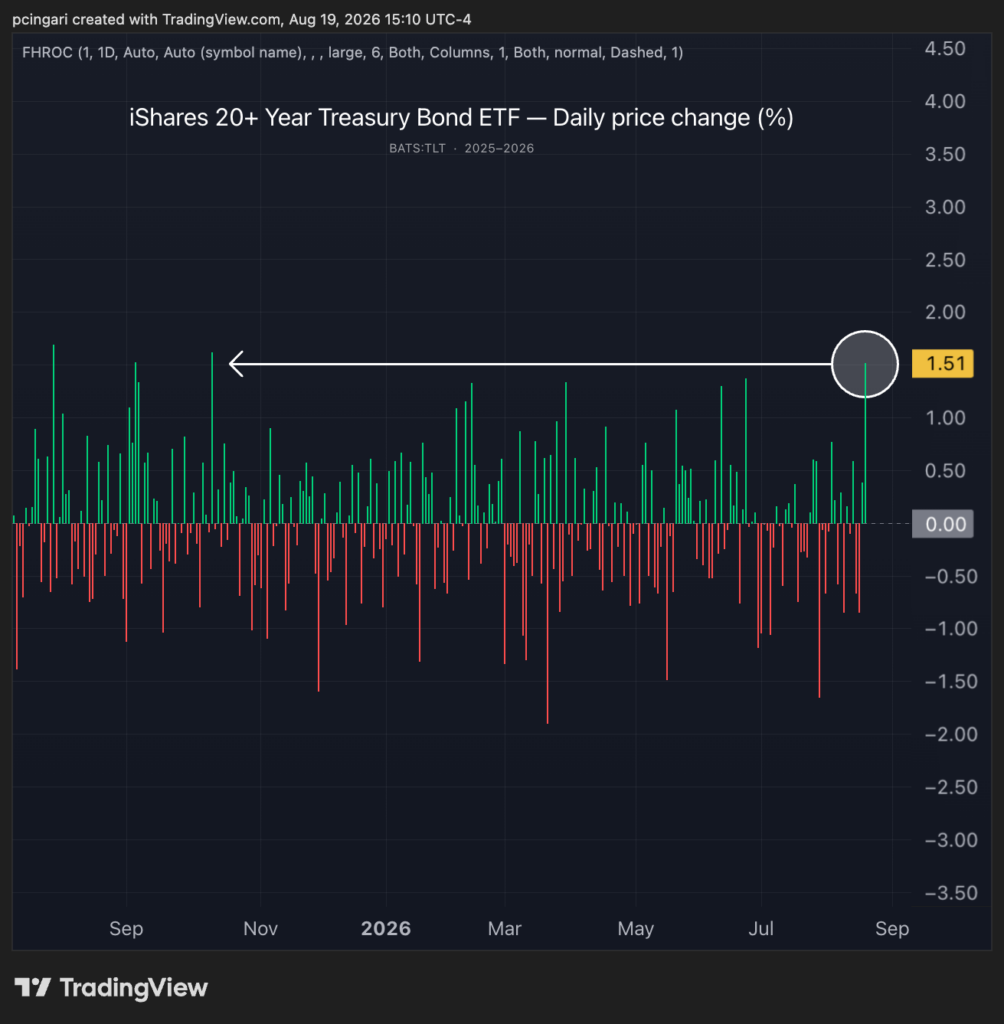Click the last Sep label on time axis
Screen dimensions: 1004x1024
point(892,929)
